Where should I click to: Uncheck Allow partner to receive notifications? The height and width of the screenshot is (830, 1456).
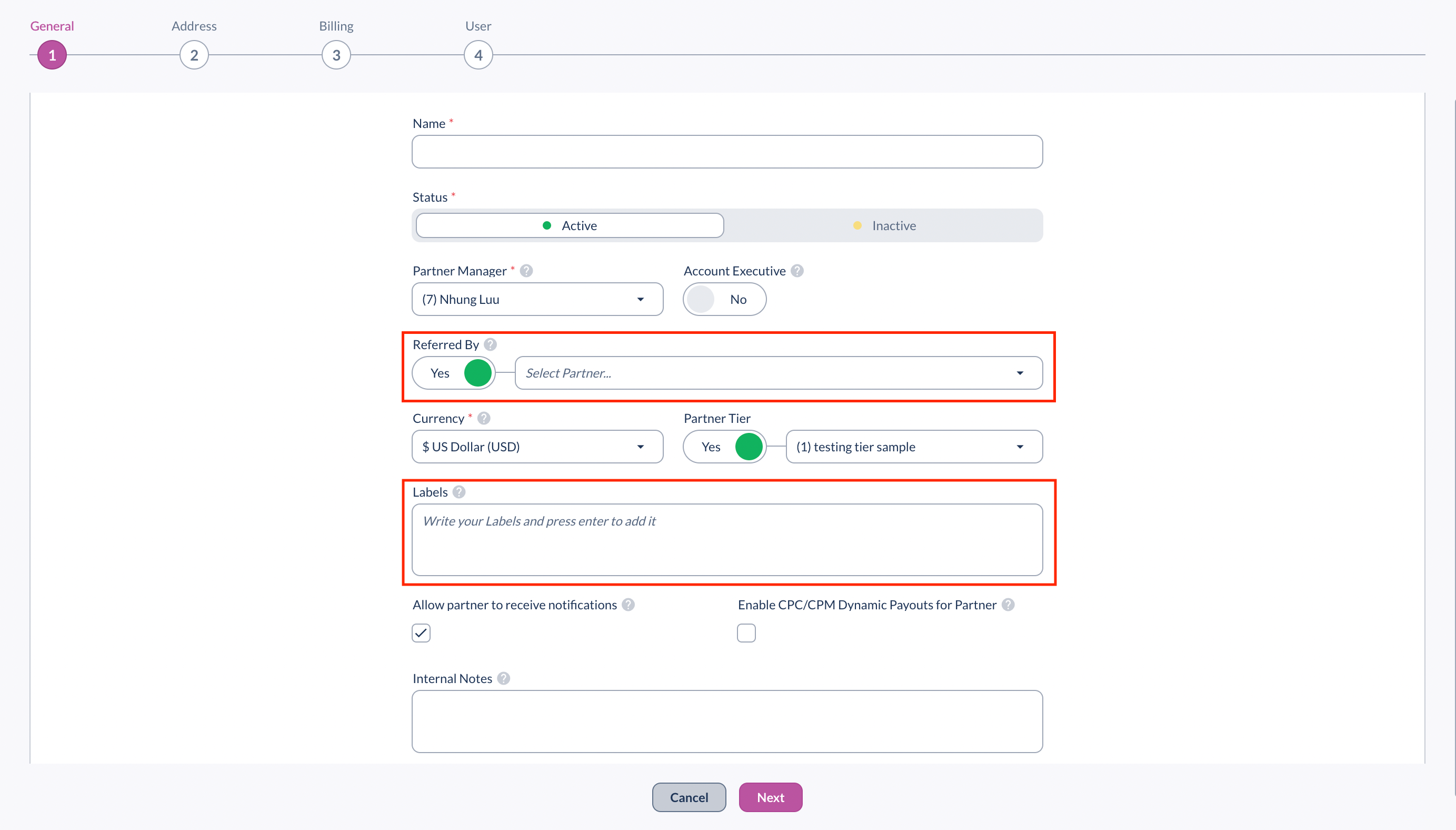coord(421,633)
